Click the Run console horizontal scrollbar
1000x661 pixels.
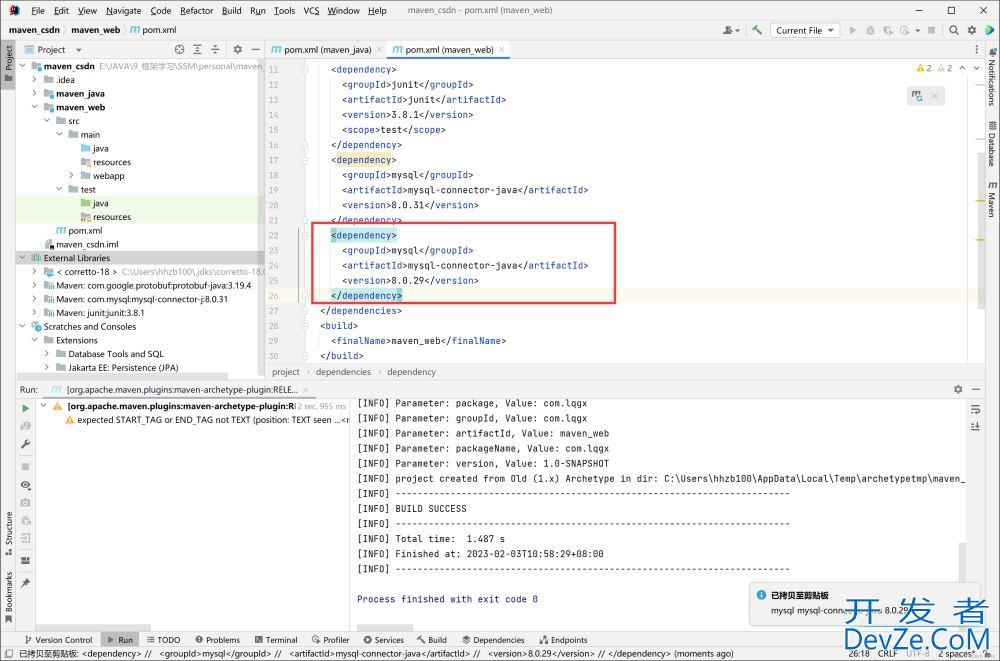click(x=385, y=628)
